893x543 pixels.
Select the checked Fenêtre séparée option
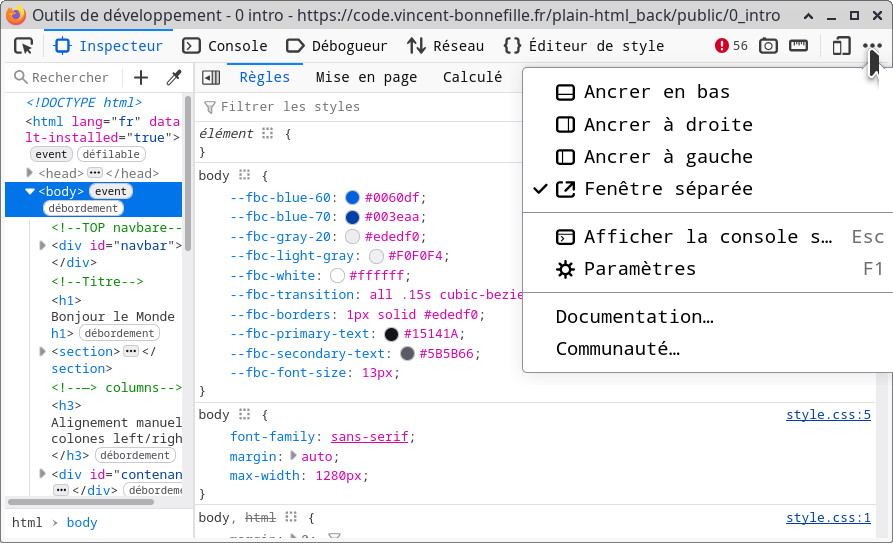667,189
